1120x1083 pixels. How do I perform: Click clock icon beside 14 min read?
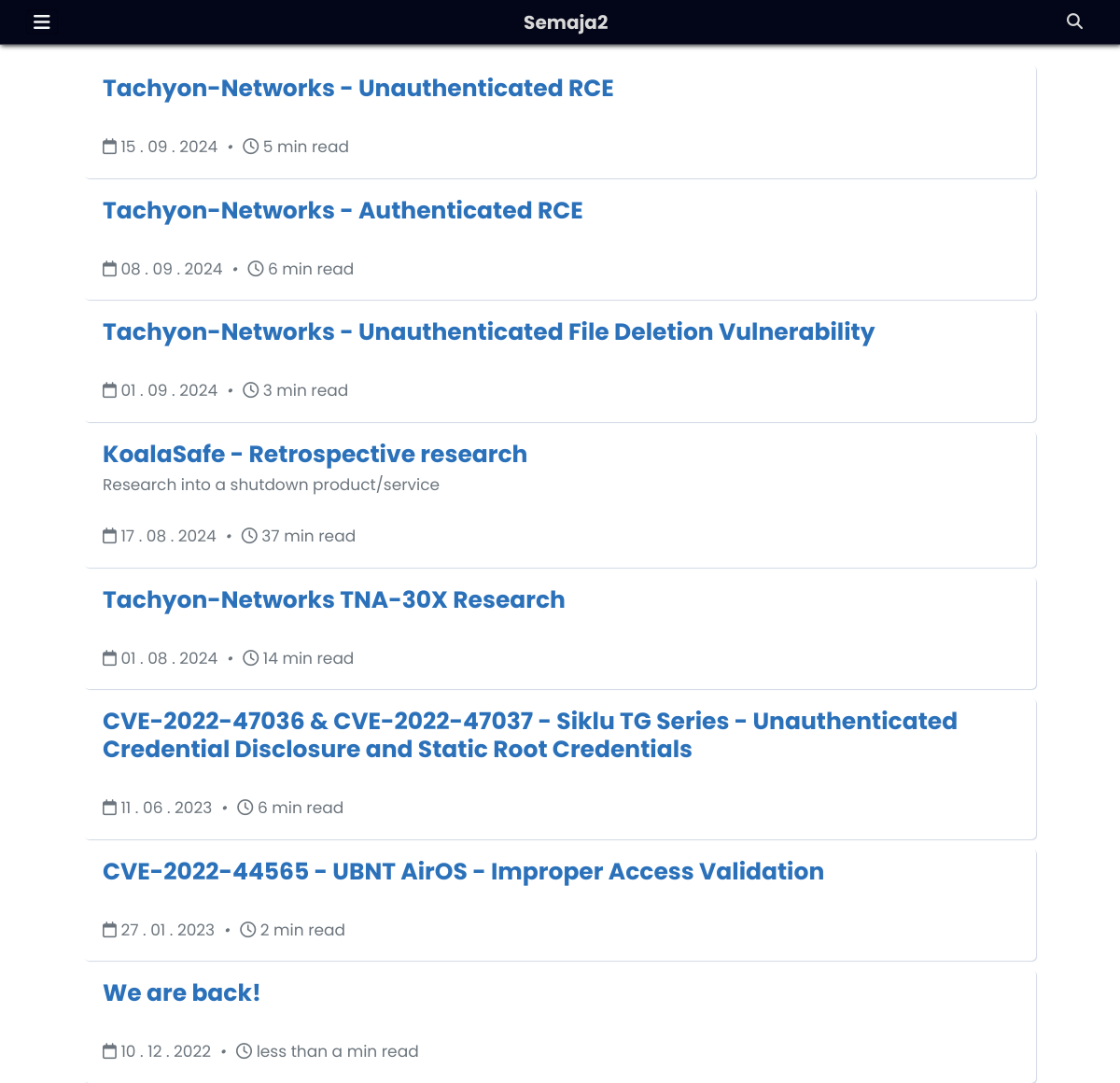[250, 658]
